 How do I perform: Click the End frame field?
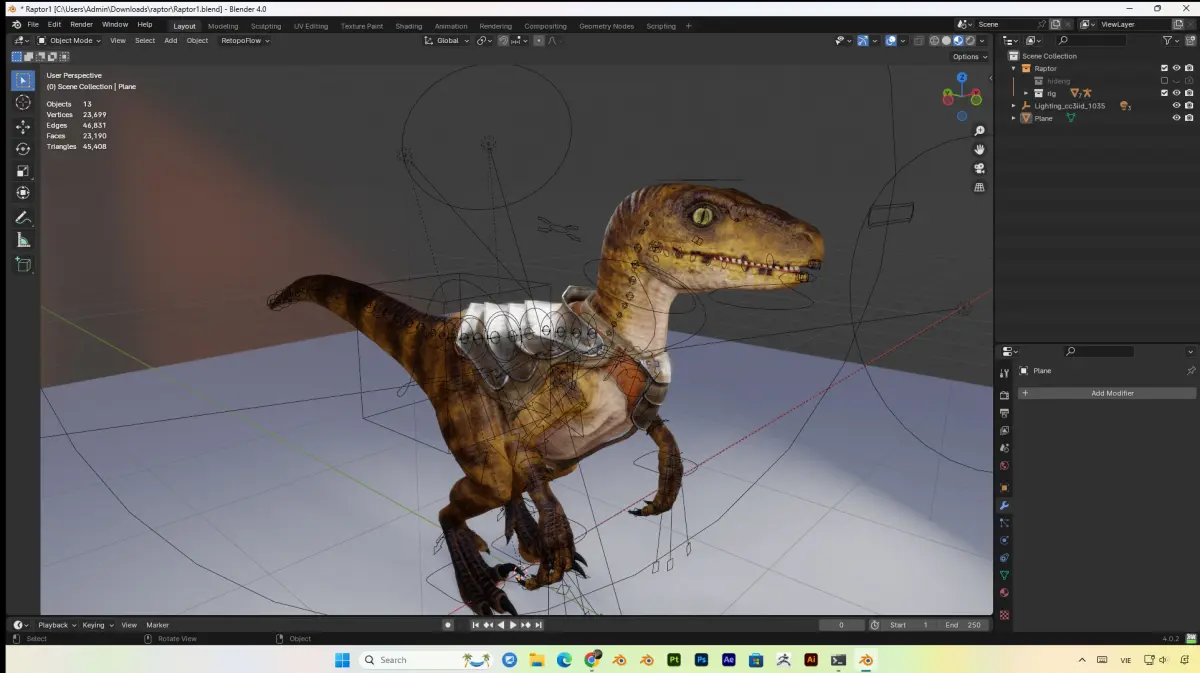coord(964,625)
